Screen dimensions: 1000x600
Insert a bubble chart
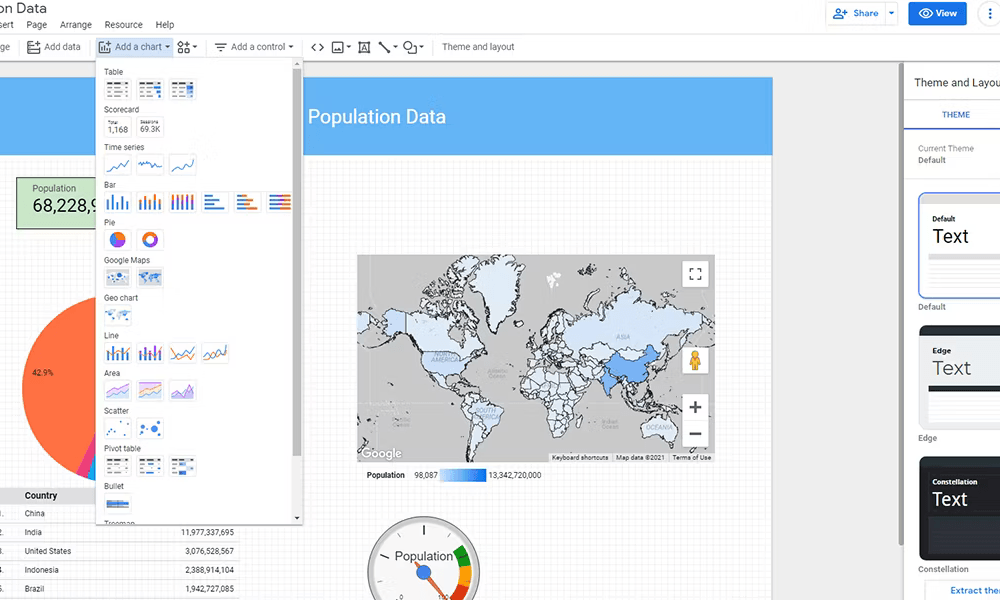(150, 428)
